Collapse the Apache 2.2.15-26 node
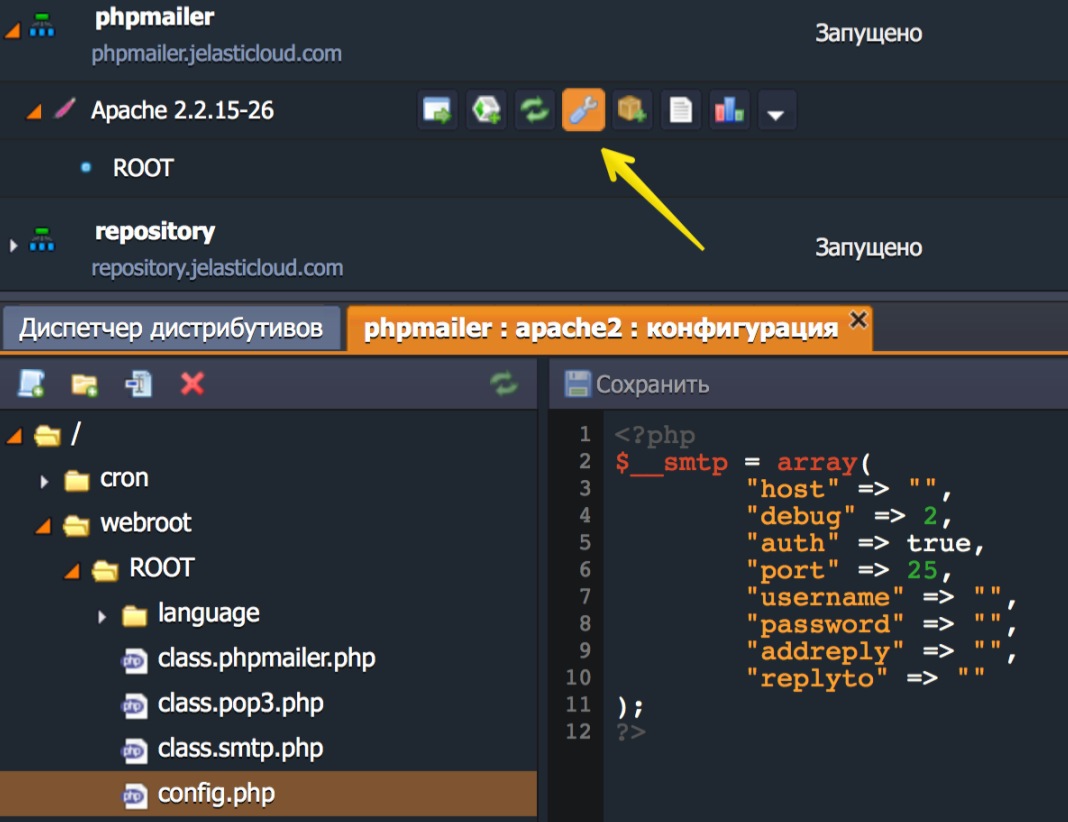This screenshot has height=822, width=1068. tap(33, 110)
